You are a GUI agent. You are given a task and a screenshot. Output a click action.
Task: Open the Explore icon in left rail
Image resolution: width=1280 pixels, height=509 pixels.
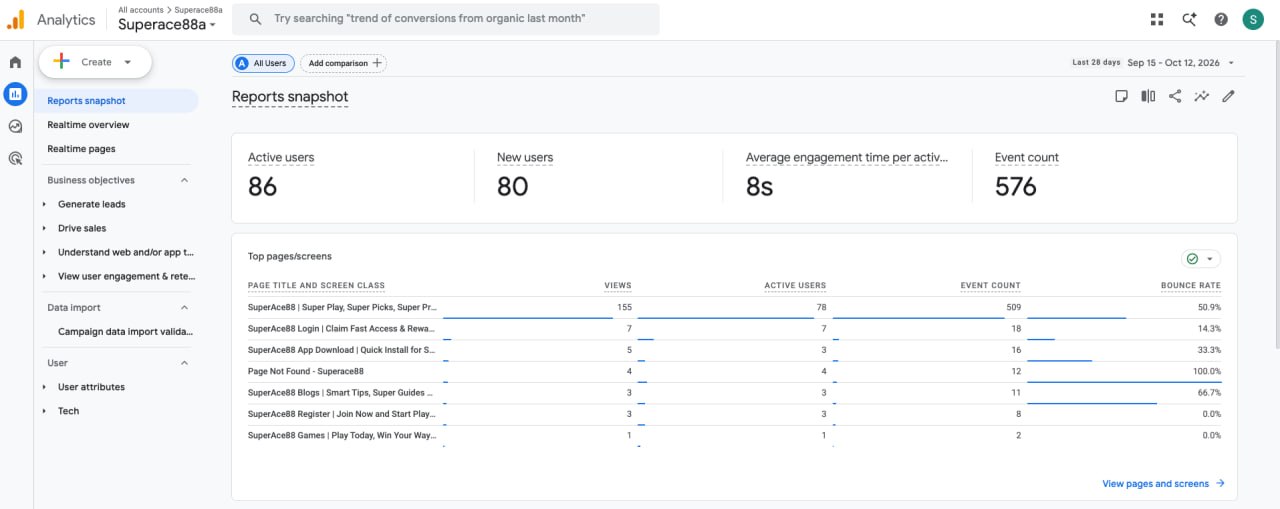click(15, 126)
